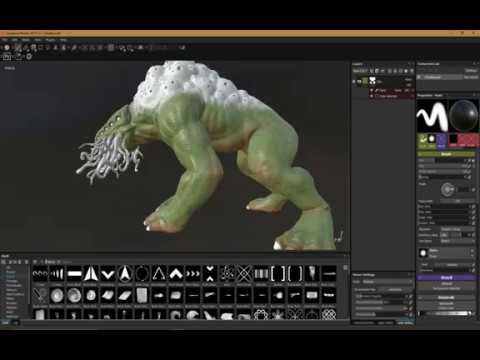This screenshot has height=360, width=480.
Task: Select the upward chevron alpha in shelf
Action: point(176,274)
